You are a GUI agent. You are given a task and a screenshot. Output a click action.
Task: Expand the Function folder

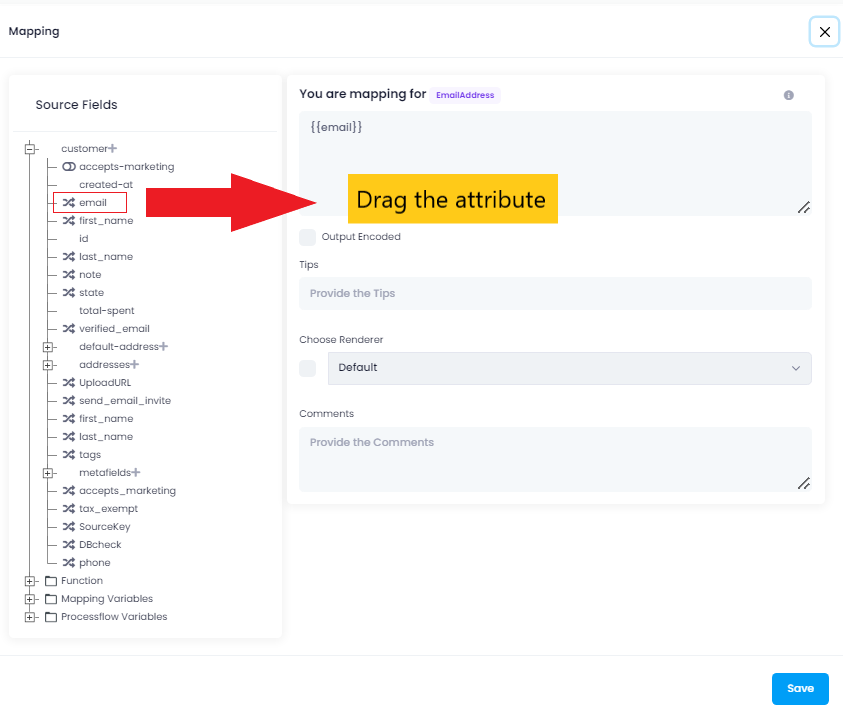(x=30, y=581)
